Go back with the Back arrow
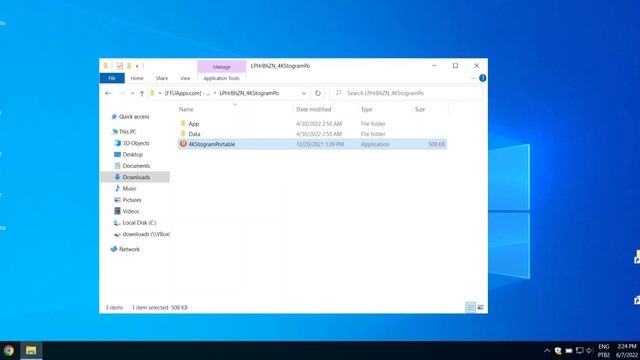The width and height of the screenshot is (640, 360). coord(108,93)
